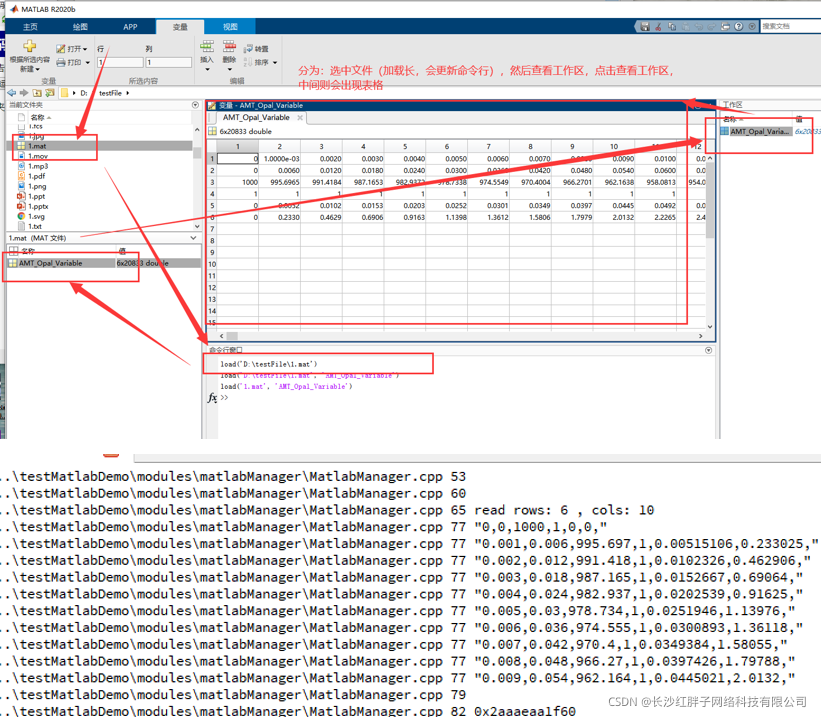Image resolution: width=821 pixels, height=717 pixels.
Task: Select the 1.txt file
Action: pos(35,226)
